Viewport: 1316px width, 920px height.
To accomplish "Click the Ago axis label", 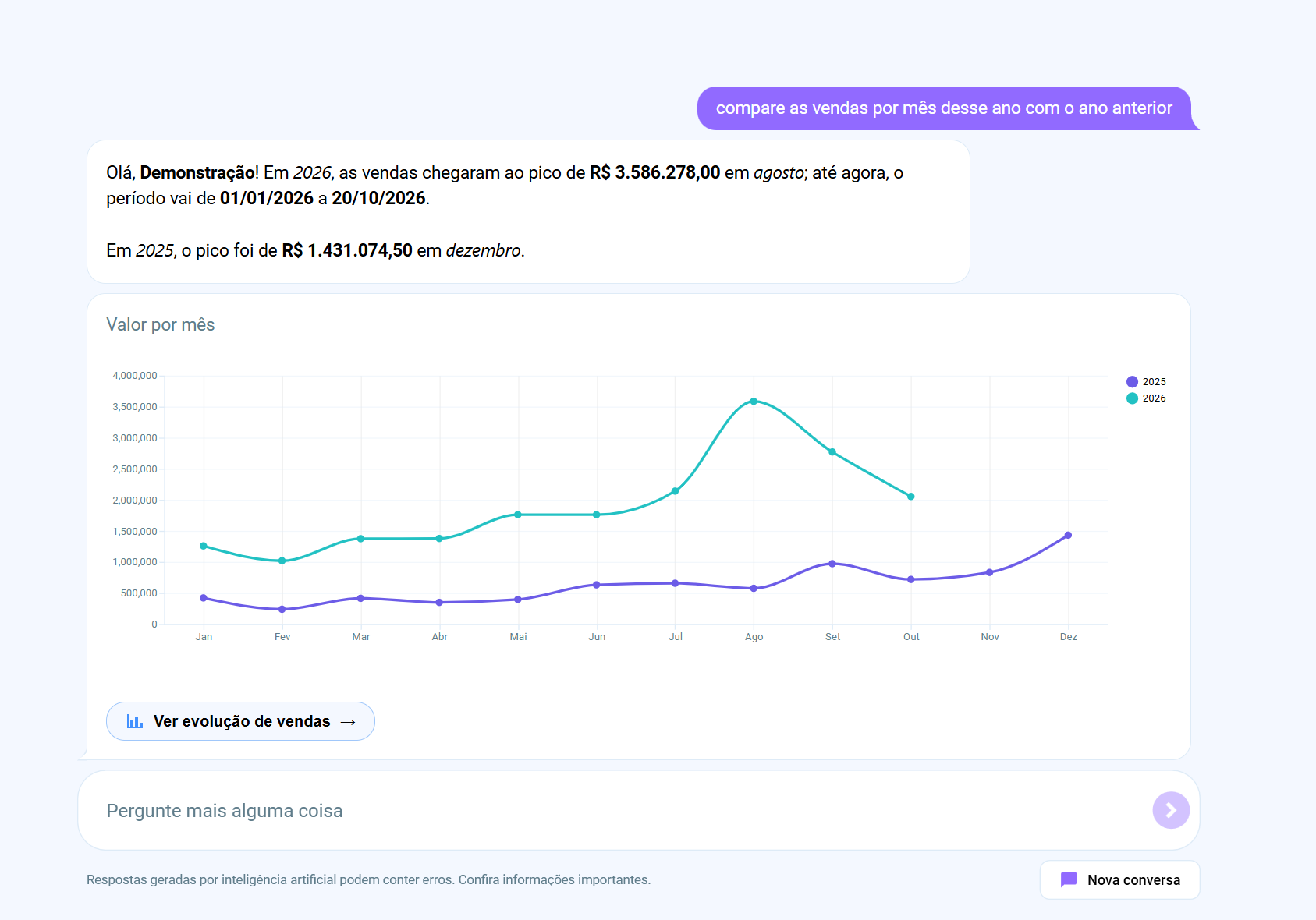I will point(754,636).
